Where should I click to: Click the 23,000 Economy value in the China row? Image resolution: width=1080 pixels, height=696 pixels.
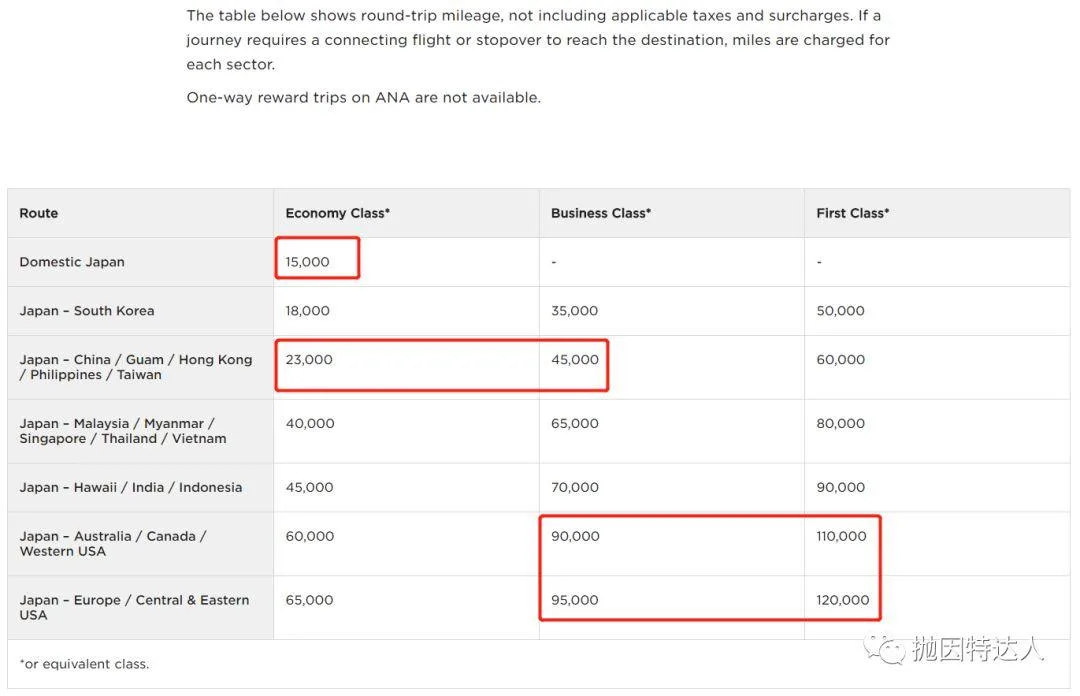tap(309, 360)
